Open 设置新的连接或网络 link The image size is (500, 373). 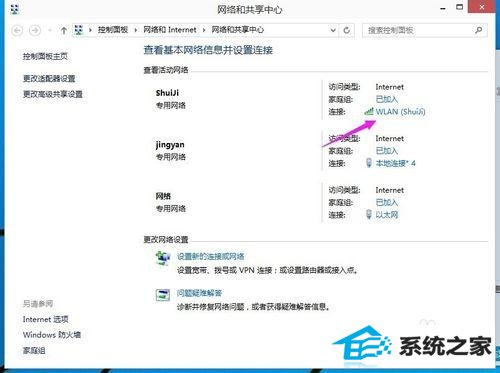click(210, 256)
